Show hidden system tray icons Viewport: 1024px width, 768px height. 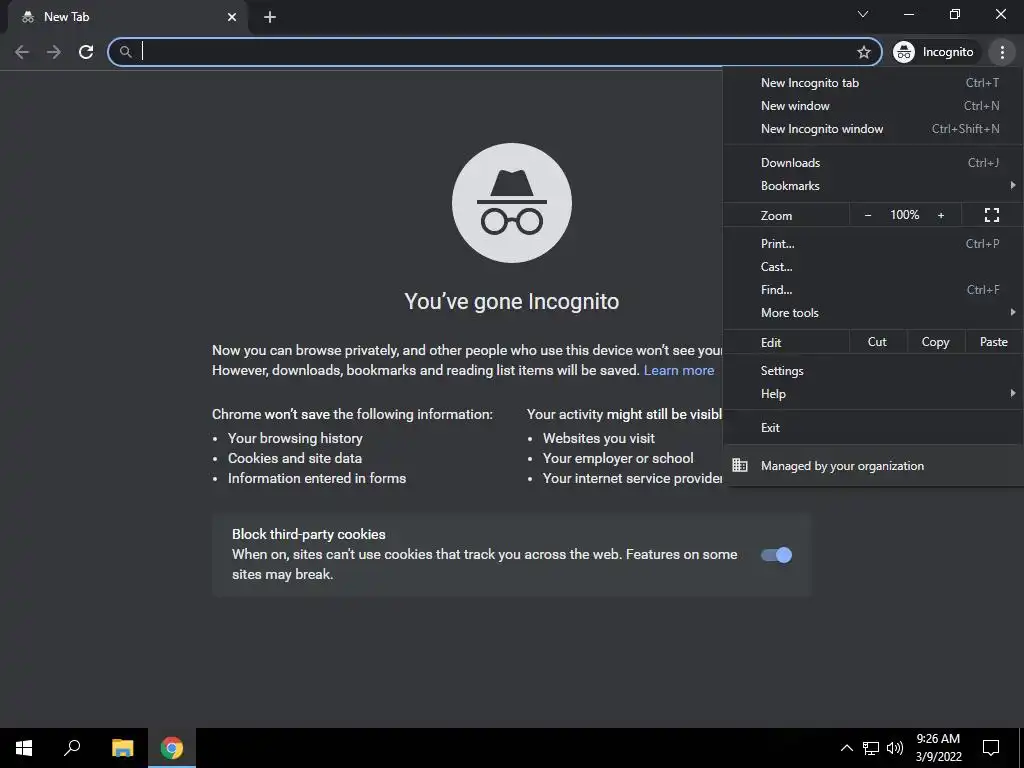(846, 748)
